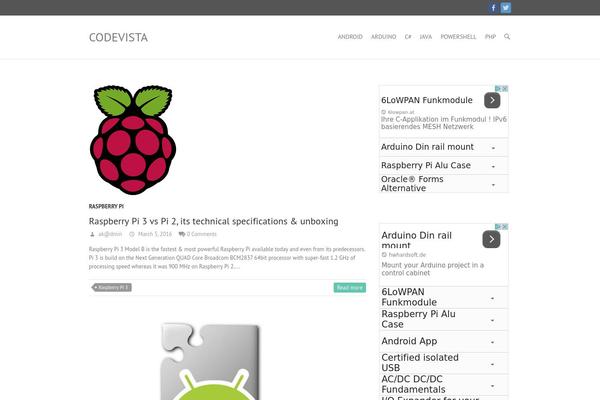Click 'Ihre C-Applikation im Funkmodul' ad description

[444, 123]
